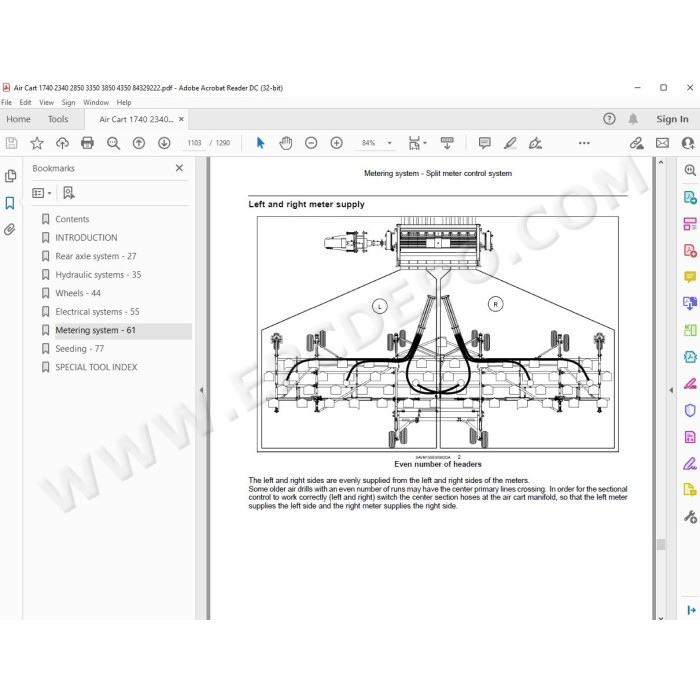Open fit page options icon
Screen dimensions: 700x700
click(417, 143)
